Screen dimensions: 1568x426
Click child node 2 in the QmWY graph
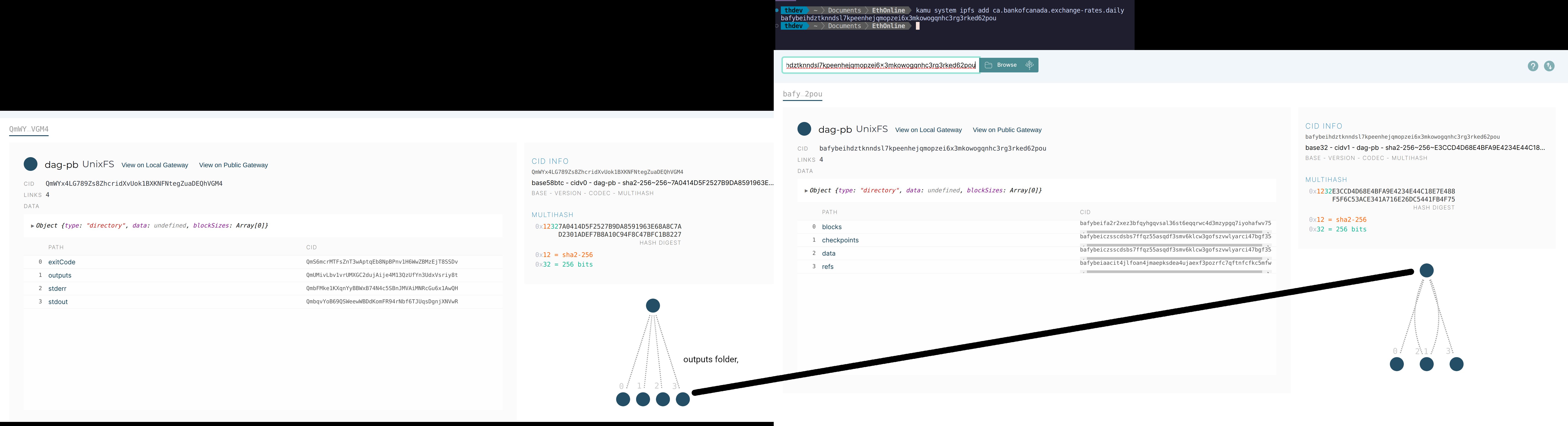(x=663, y=400)
